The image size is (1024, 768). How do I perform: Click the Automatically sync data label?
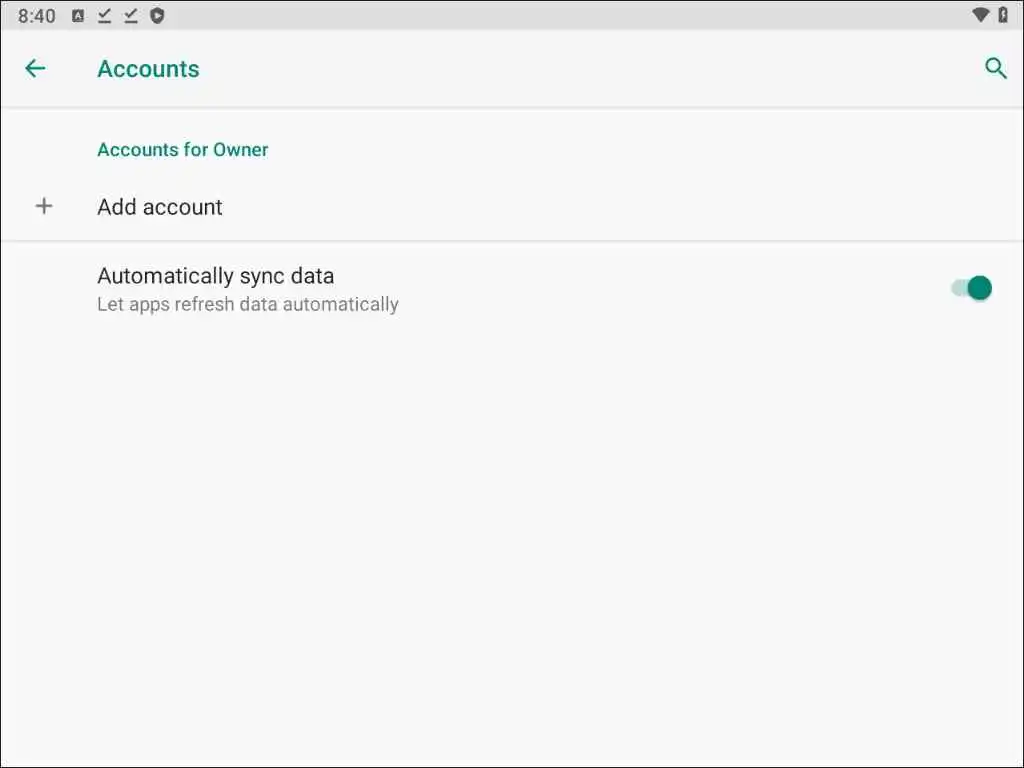click(x=215, y=275)
